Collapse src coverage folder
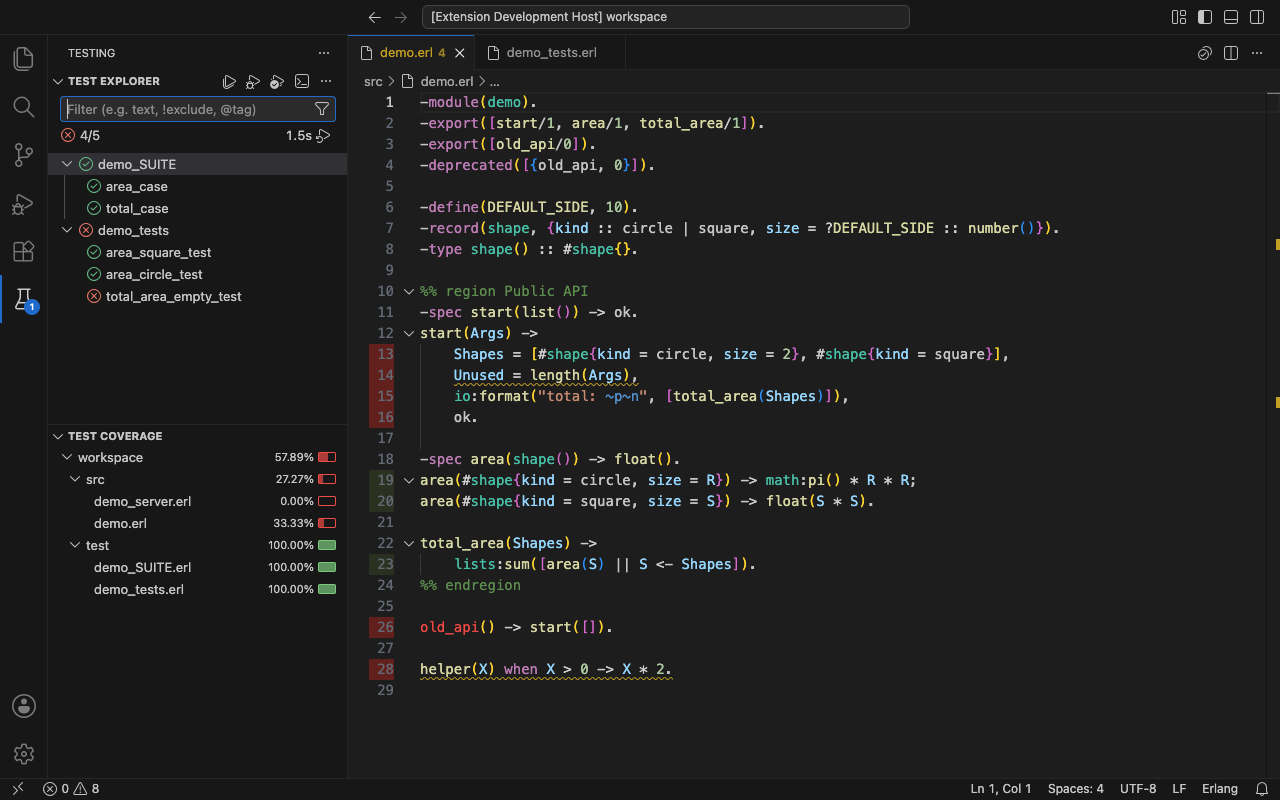 [x=75, y=479]
